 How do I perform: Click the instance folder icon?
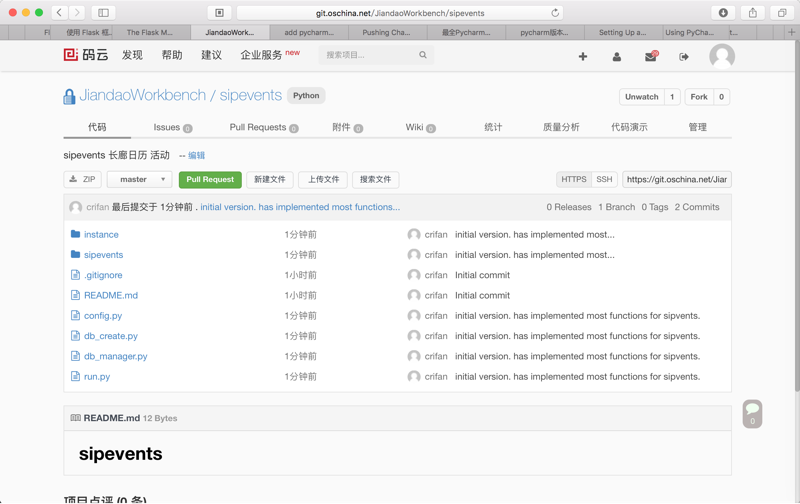pyautogui.click(x=76, y=234)
